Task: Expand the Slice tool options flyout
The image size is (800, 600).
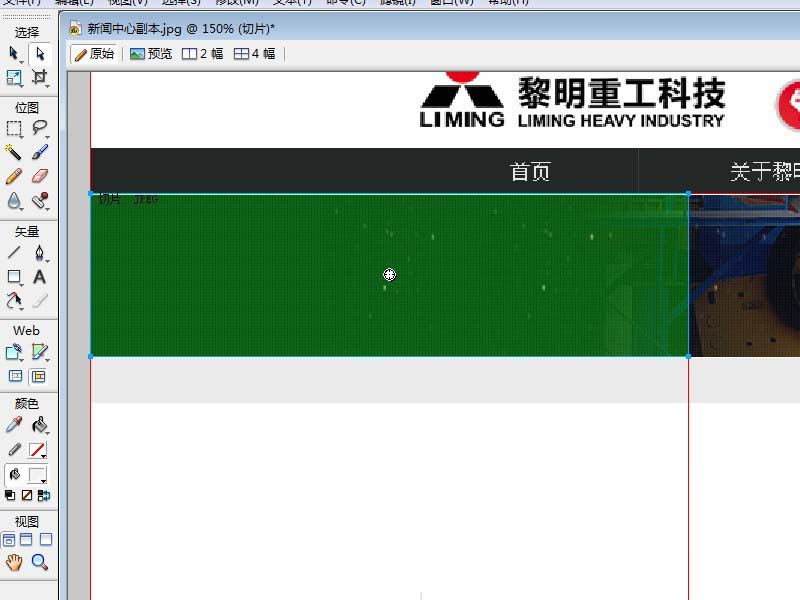Action: (45, 357)
